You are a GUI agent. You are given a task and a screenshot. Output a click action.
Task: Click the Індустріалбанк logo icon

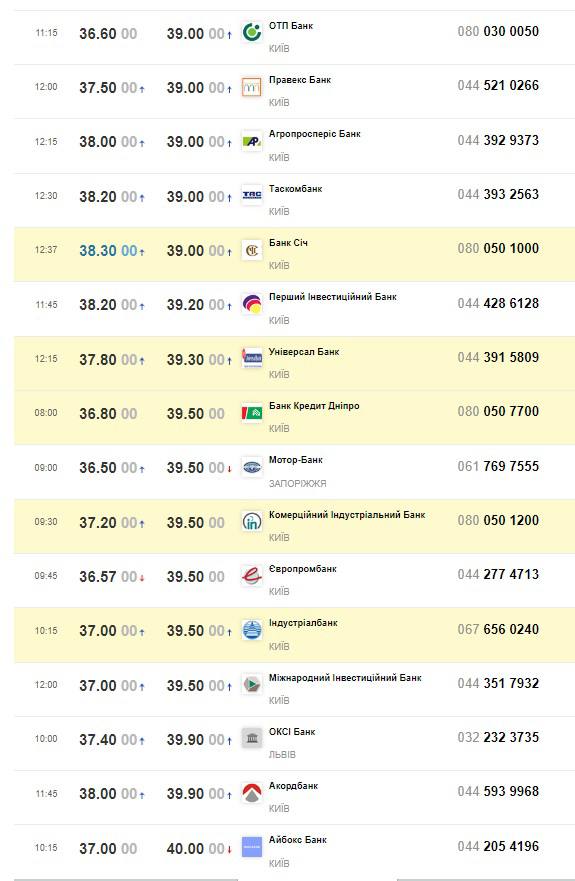tap(252, 630)
